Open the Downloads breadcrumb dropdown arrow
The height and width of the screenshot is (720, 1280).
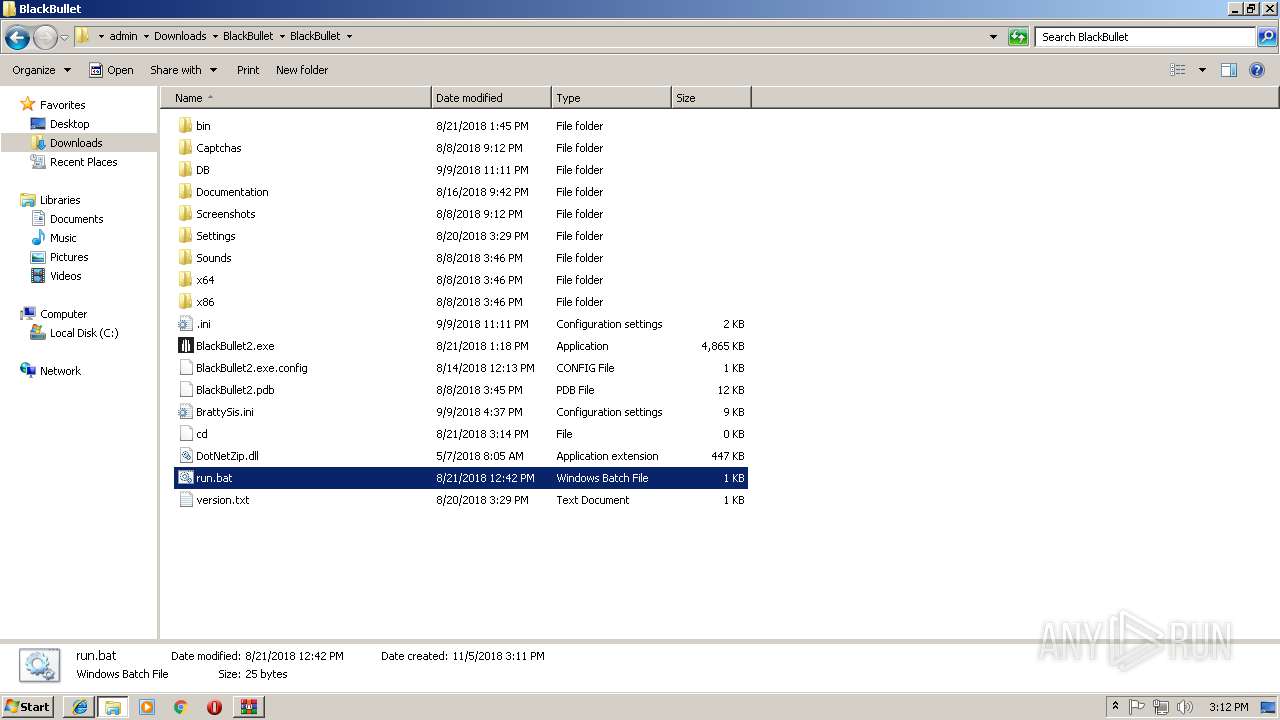(214, 37)
